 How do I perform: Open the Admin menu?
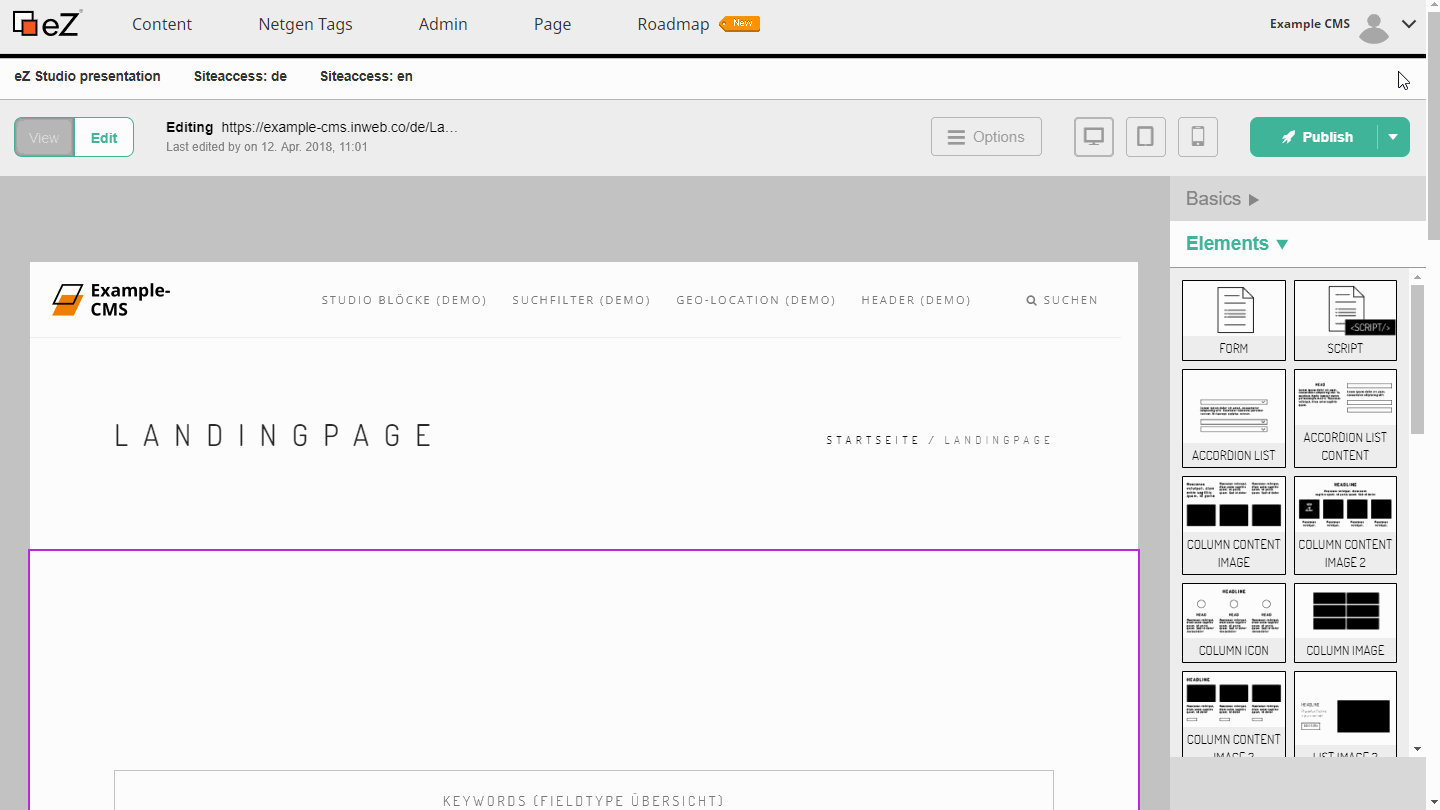(x=443, y=24)
